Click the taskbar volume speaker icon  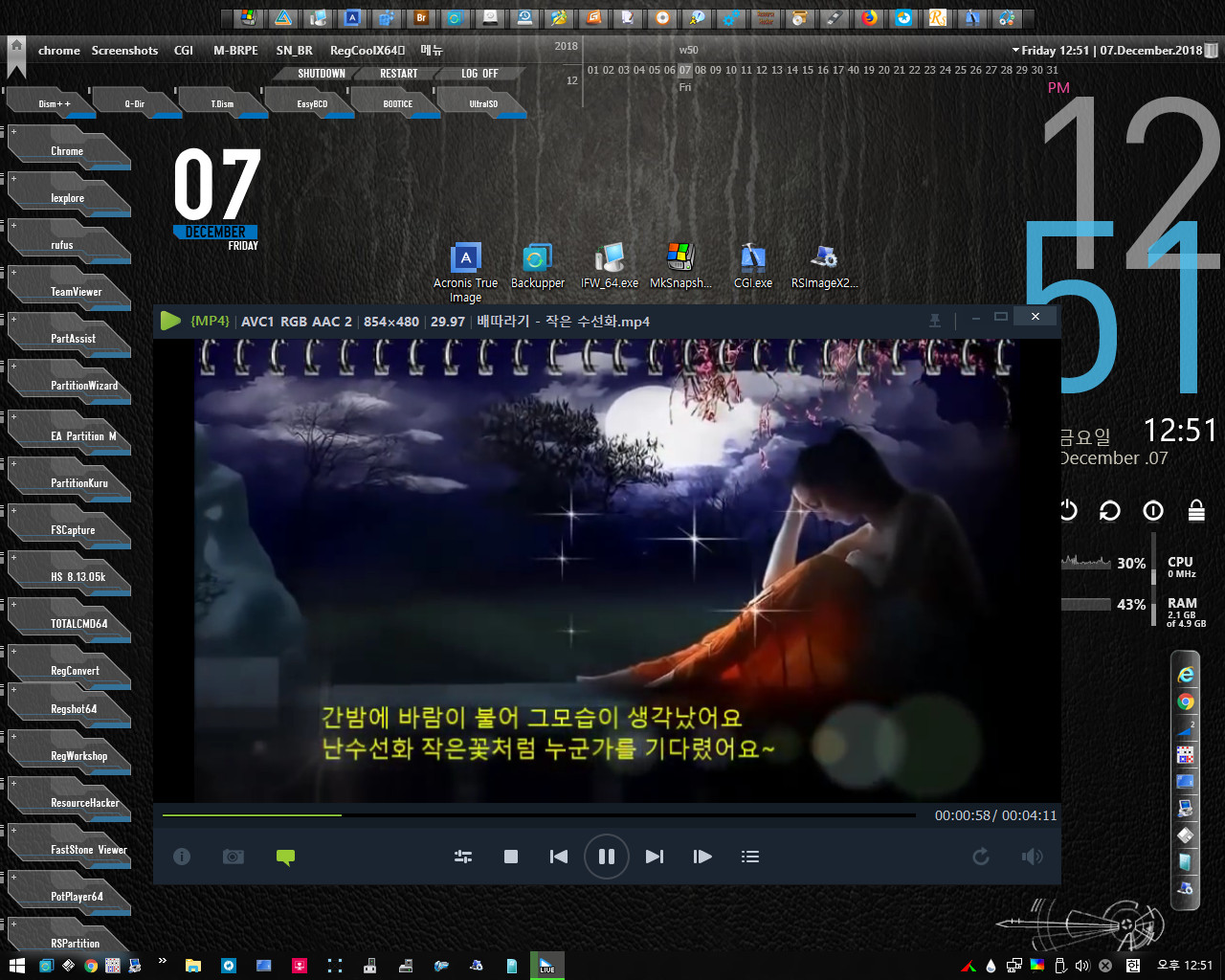[x=1082, y=966]
